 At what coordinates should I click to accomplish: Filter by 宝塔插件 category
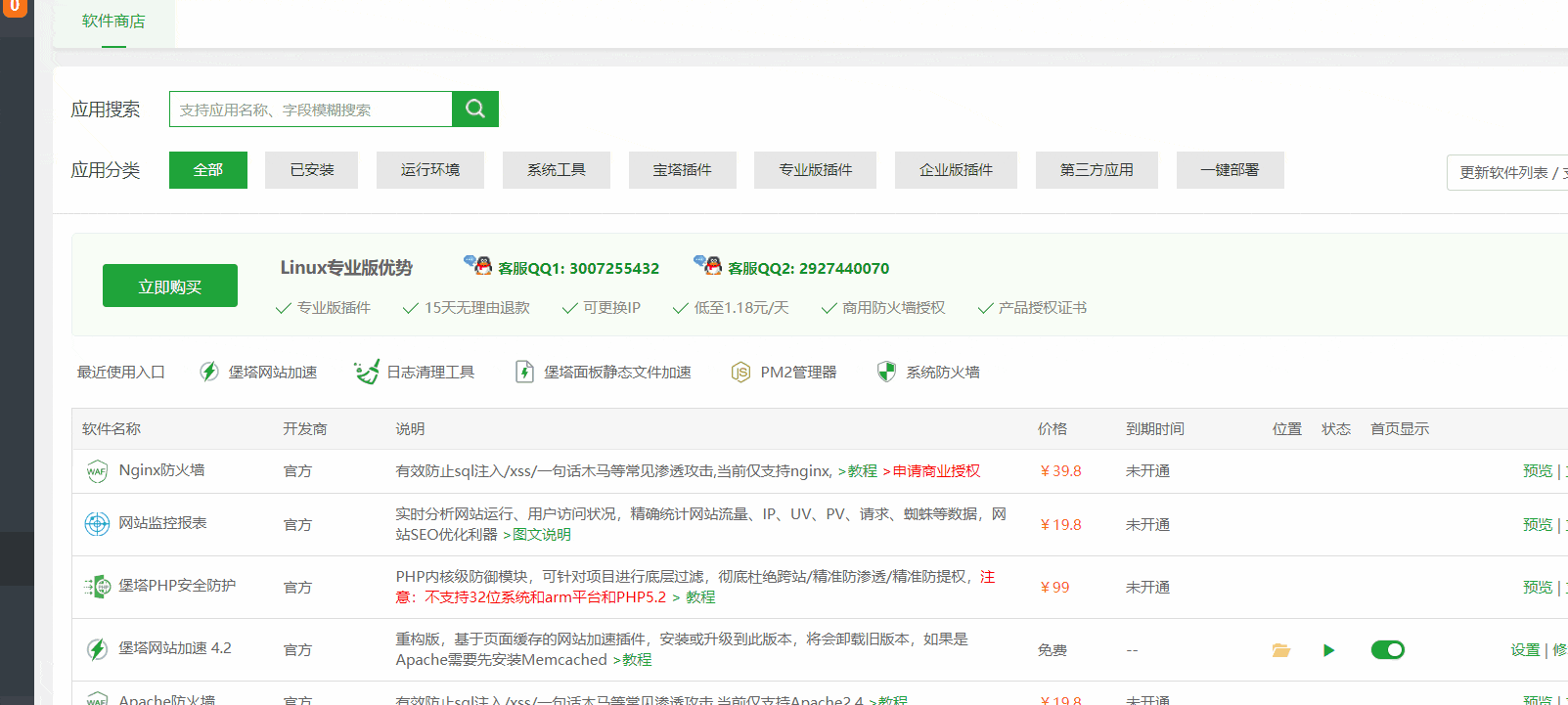(x=683, y=170)
